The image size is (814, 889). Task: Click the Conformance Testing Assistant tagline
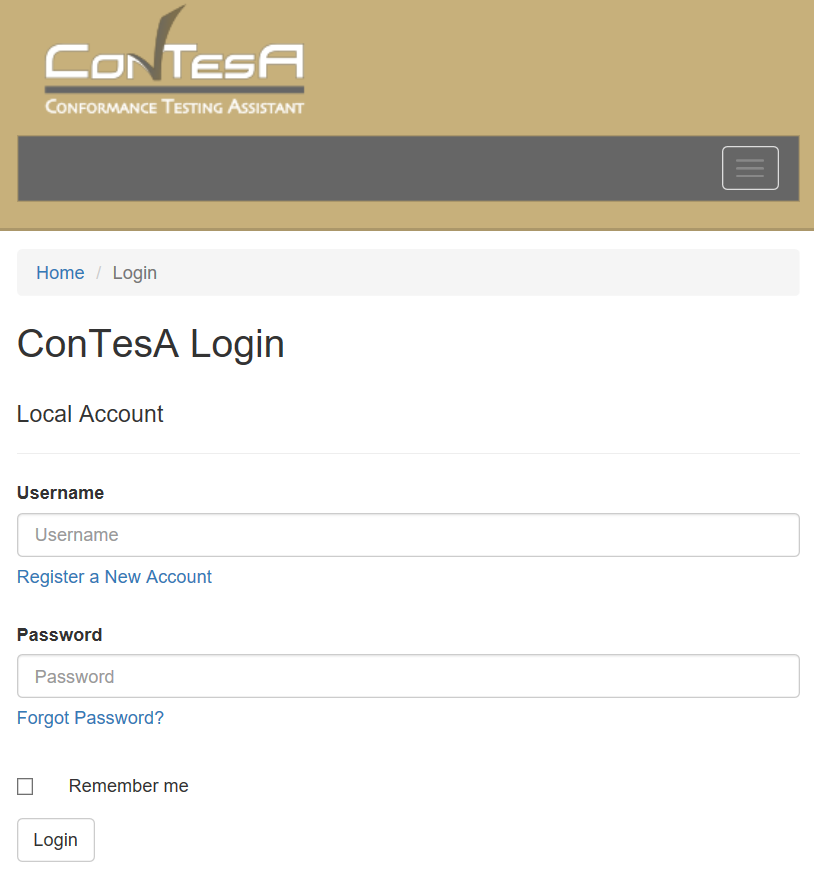click(174, 107)
